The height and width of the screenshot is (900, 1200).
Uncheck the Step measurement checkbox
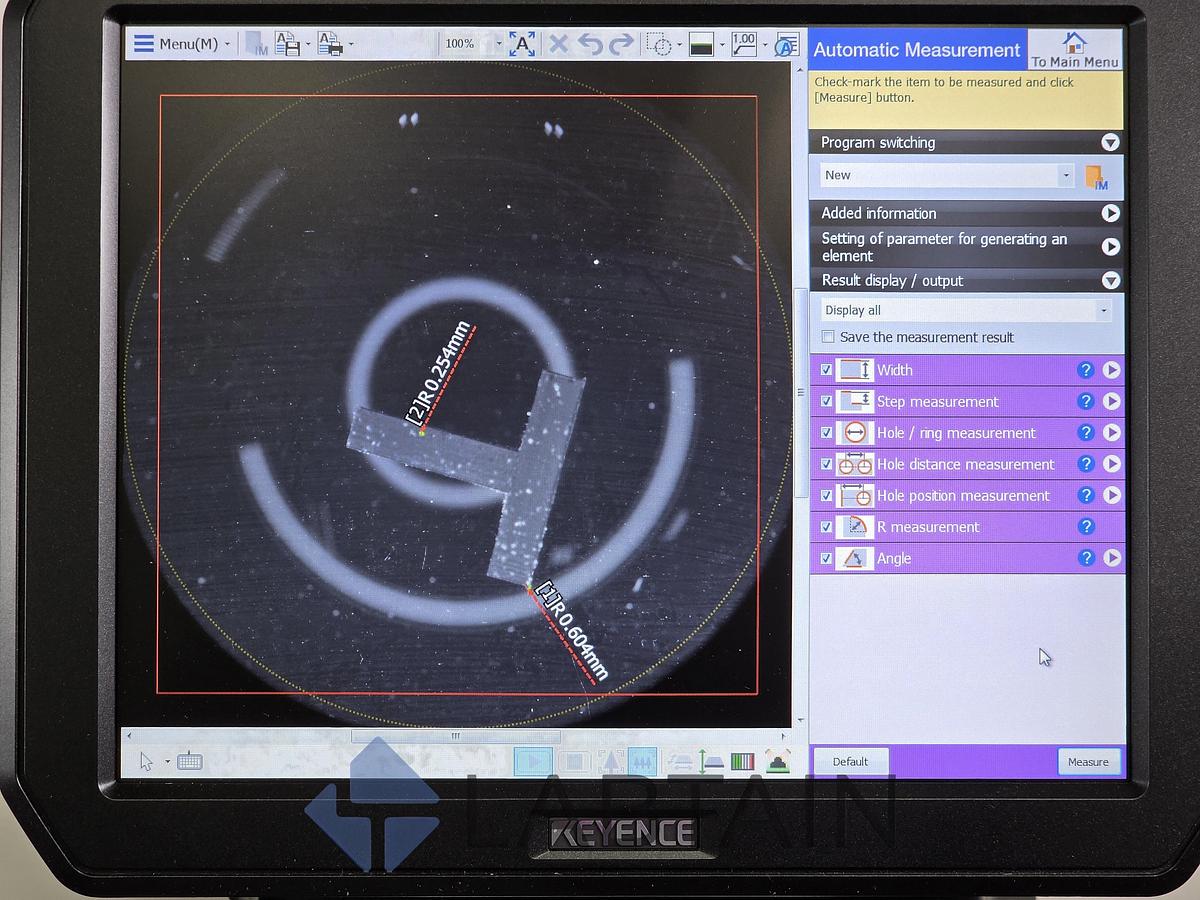(x=826, y=401)
